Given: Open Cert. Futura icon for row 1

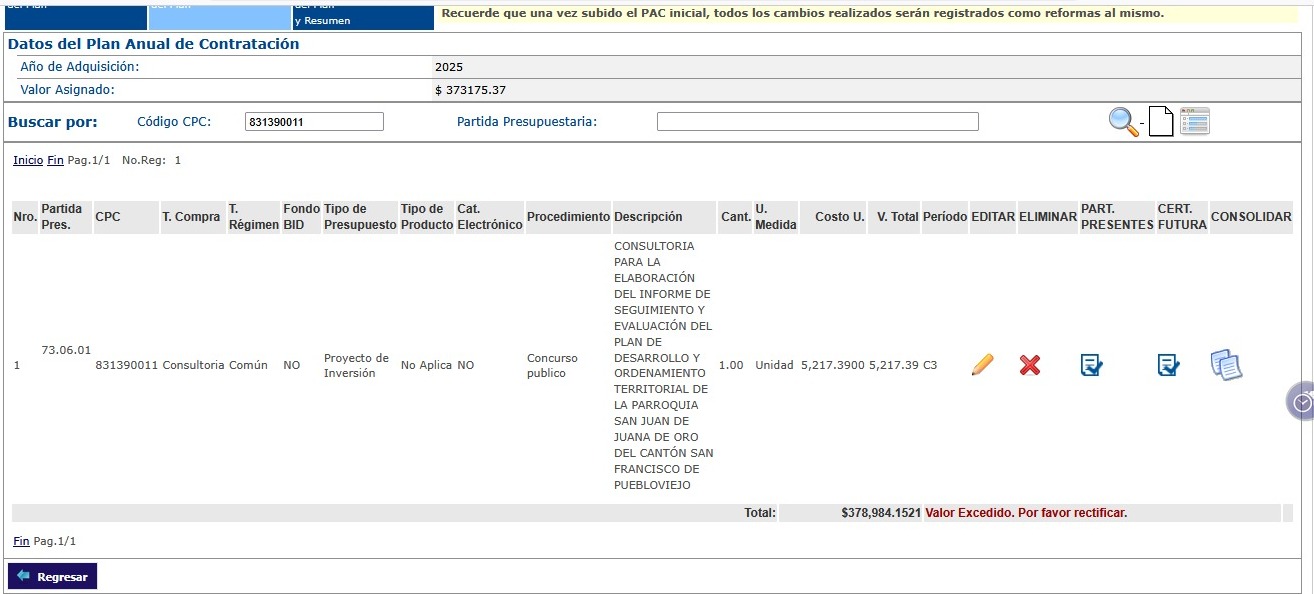Looking at the screenshot, I should click(1167, 365).
